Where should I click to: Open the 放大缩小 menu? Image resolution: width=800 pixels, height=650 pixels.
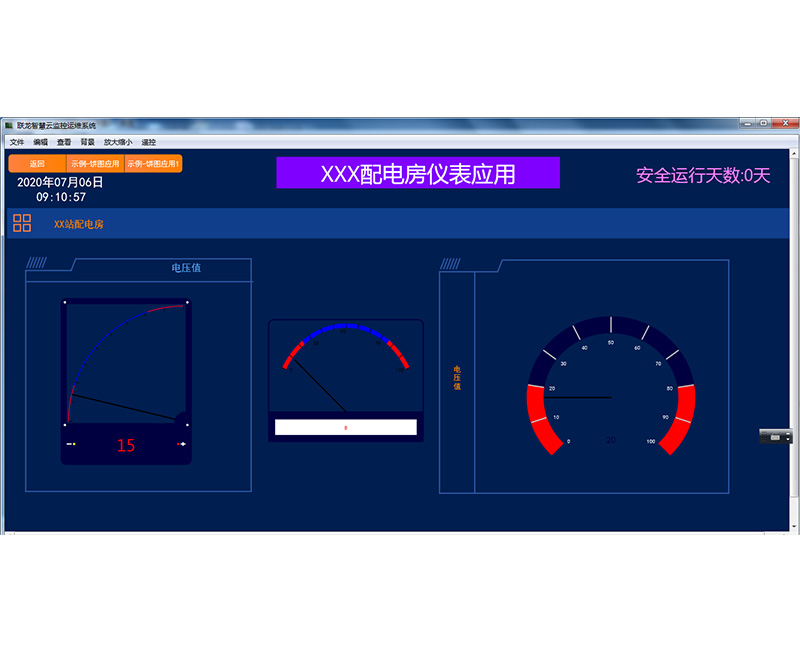(118, 142)
